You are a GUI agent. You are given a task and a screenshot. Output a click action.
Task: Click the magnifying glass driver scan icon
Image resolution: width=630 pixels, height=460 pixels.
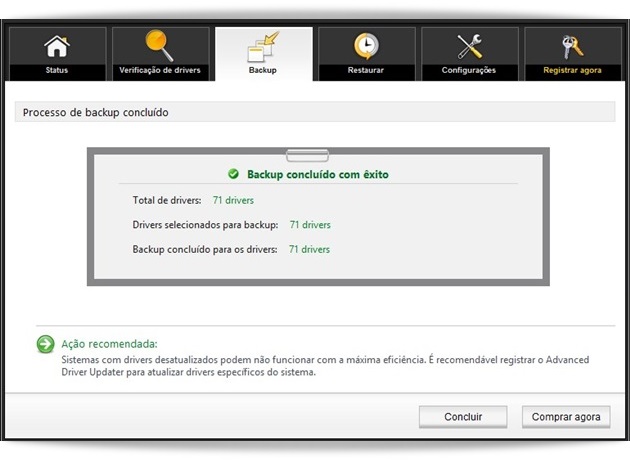pos(160,45)
